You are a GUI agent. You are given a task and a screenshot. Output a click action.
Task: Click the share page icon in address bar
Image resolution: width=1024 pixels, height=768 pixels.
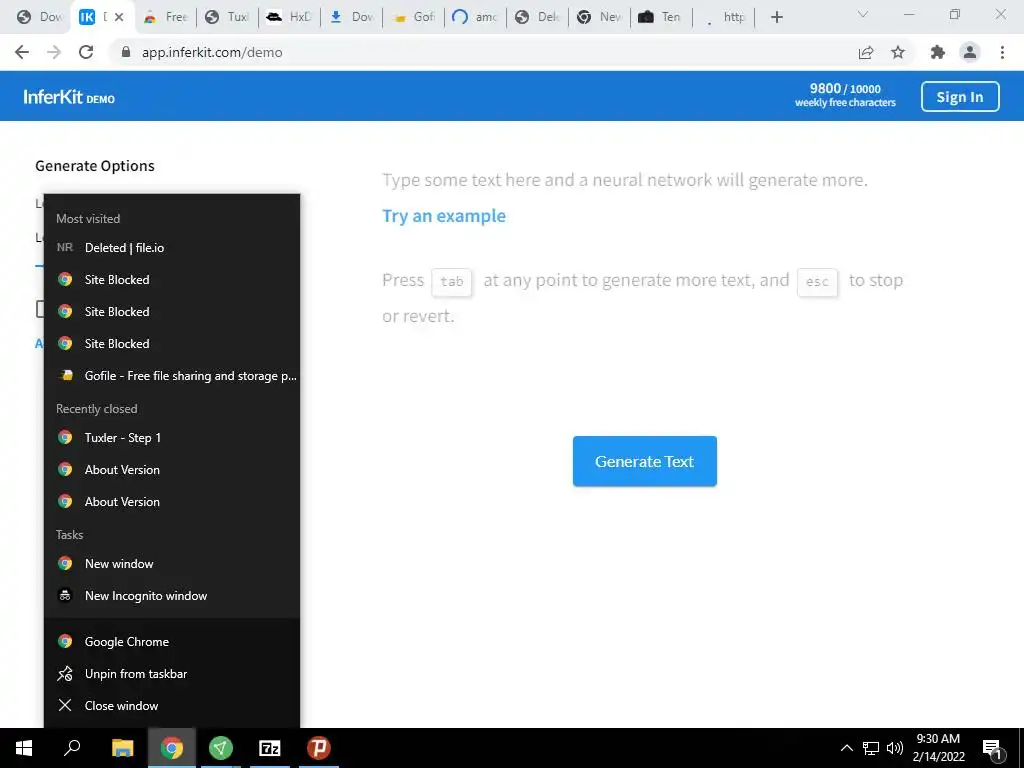tap(866, 52)
